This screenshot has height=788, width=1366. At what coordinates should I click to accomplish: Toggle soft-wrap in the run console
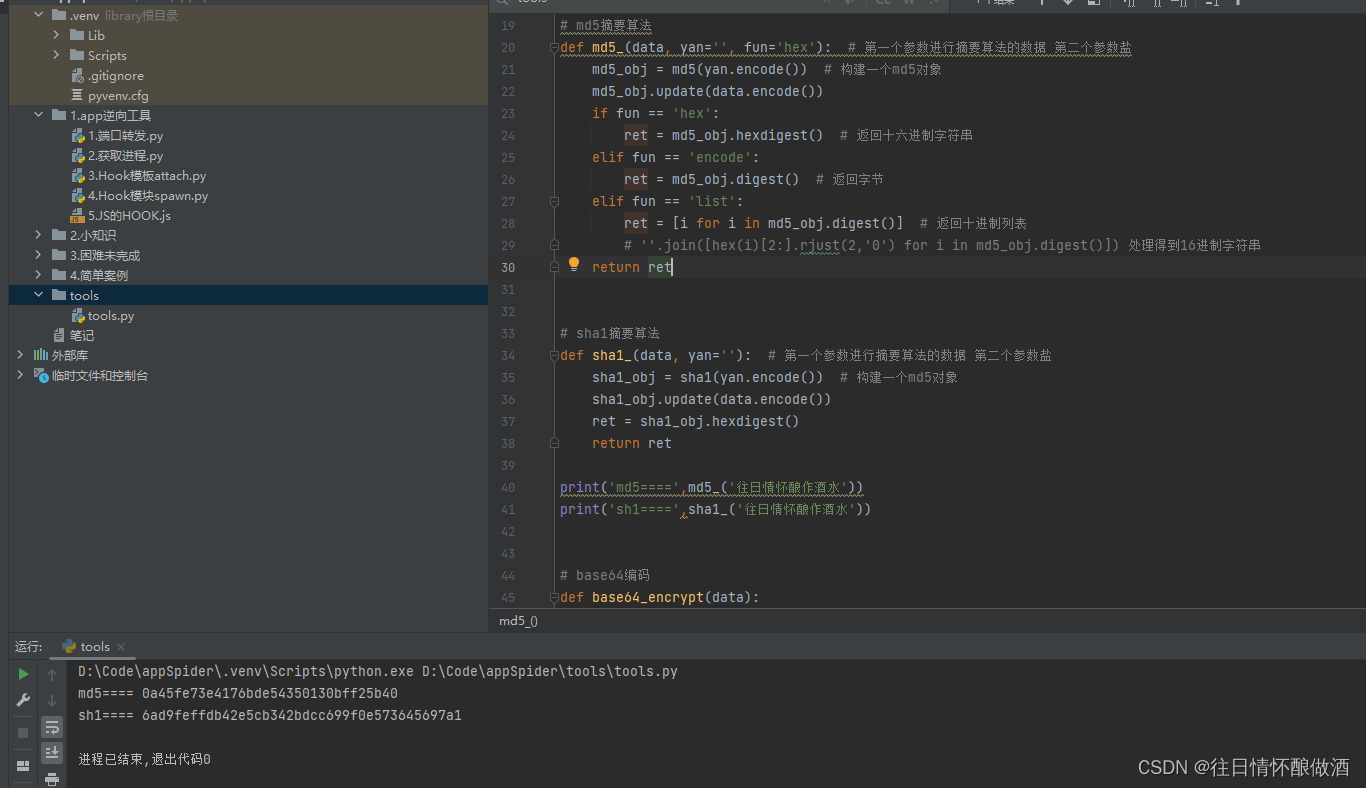pos(51,727)
